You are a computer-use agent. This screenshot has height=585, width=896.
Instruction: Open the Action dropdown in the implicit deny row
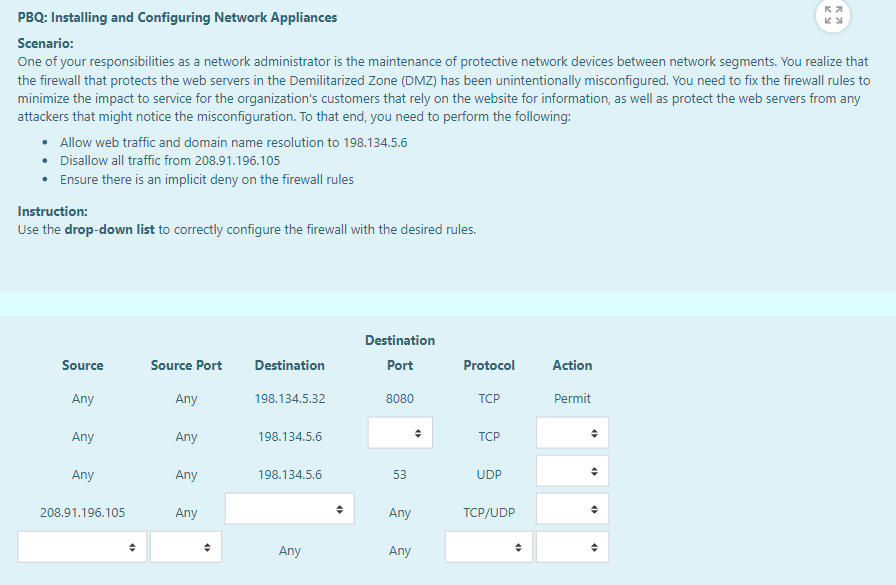coord(572,547)
